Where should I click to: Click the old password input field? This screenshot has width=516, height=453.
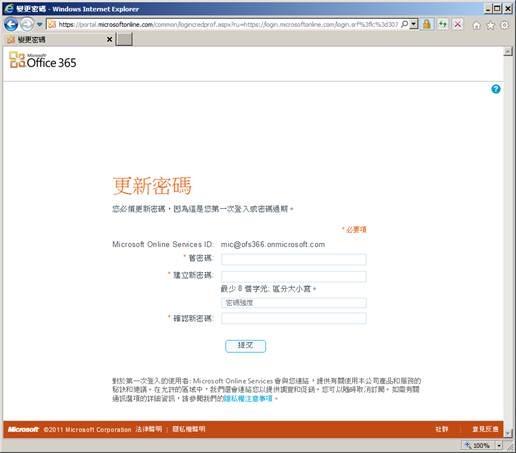(x=294, y=259)
